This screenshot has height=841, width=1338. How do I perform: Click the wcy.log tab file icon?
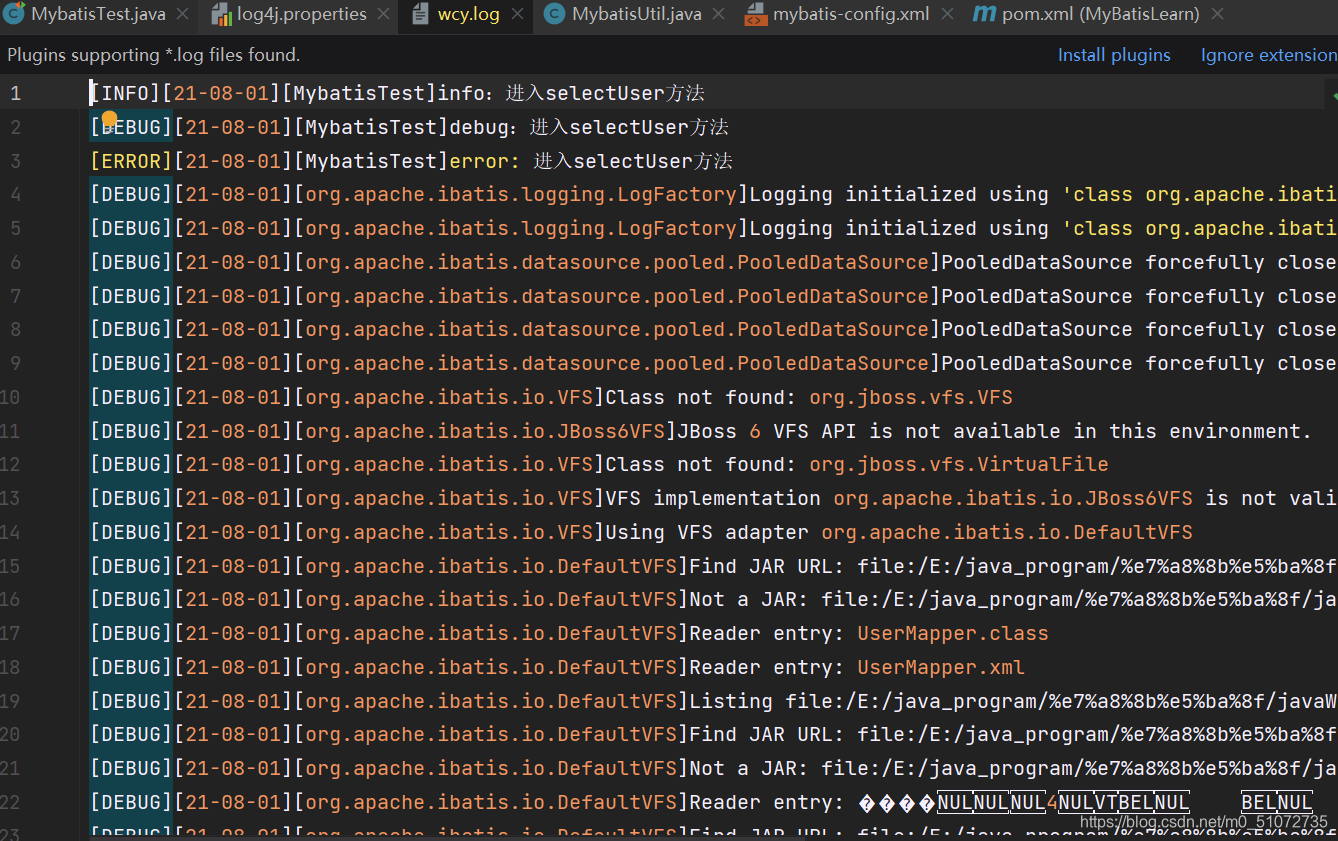tap(421, 15)
